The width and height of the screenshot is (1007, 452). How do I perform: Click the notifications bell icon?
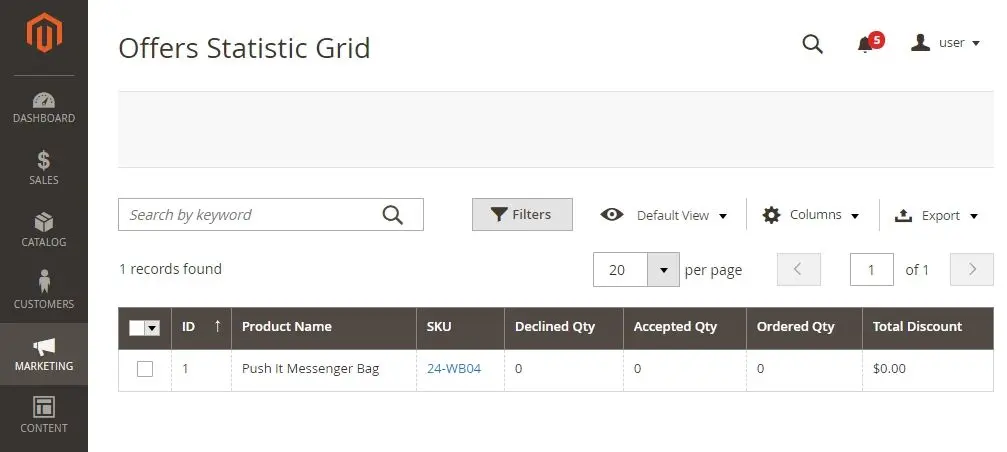(865, 44)
